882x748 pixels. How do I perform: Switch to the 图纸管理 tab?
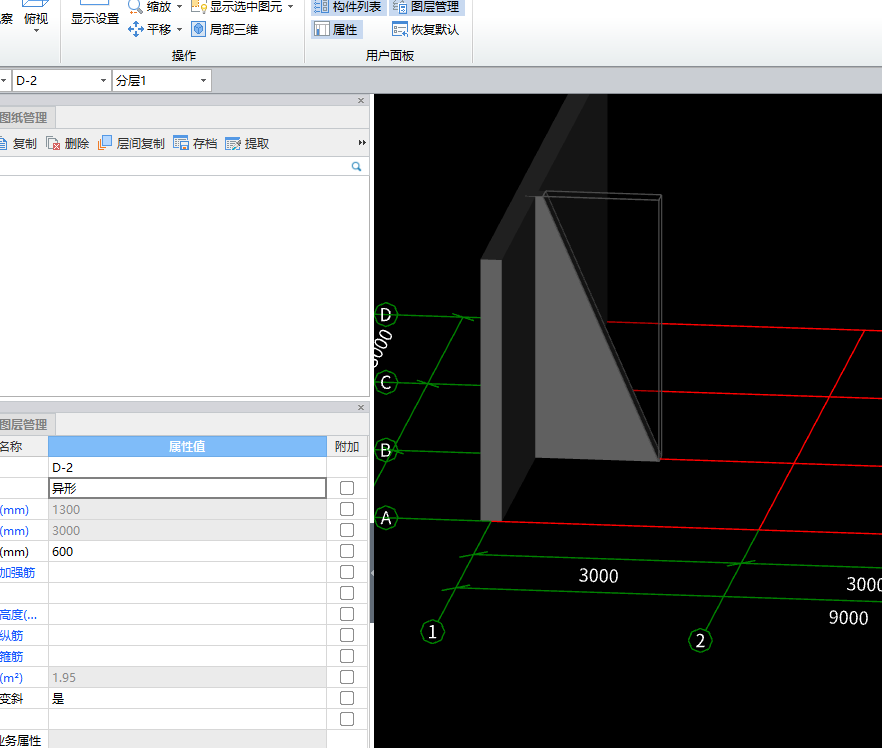pos(24,118)
